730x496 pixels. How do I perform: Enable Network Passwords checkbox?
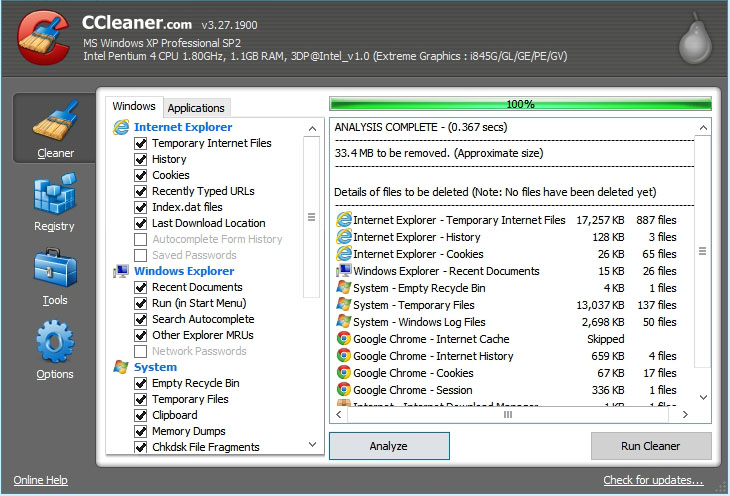(x=141, y=351)
